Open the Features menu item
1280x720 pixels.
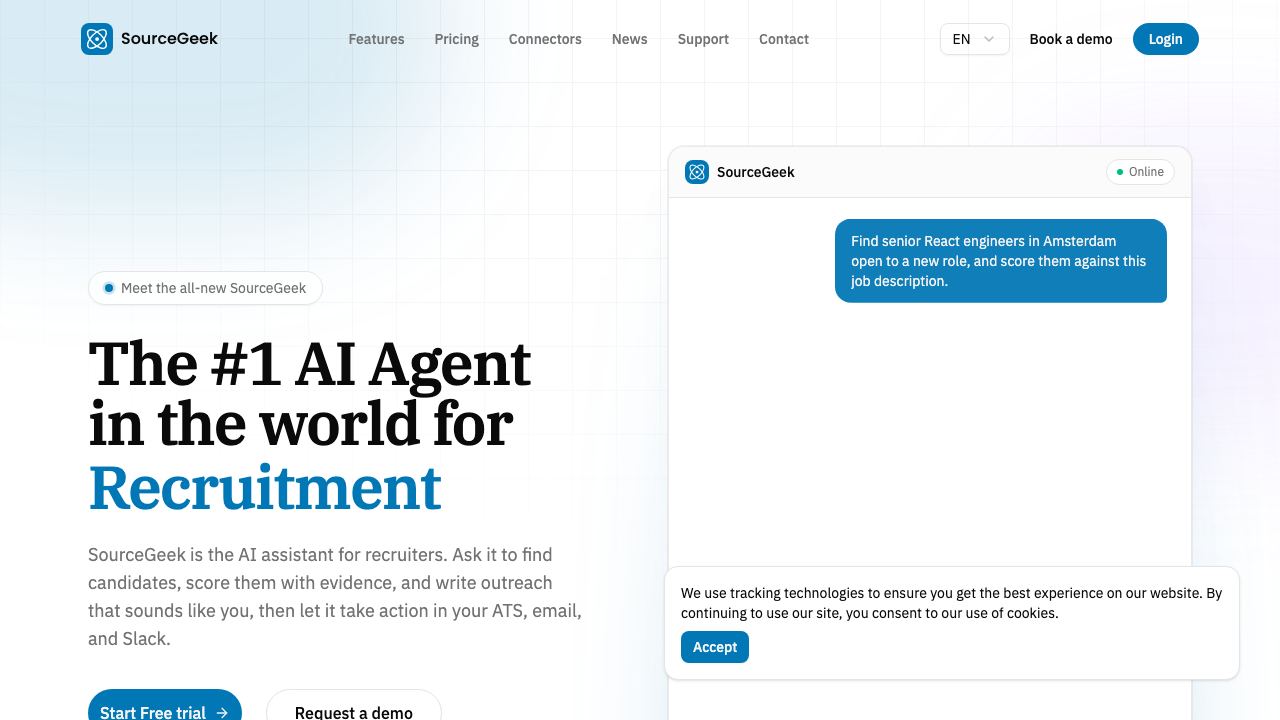tap(376, 39)
